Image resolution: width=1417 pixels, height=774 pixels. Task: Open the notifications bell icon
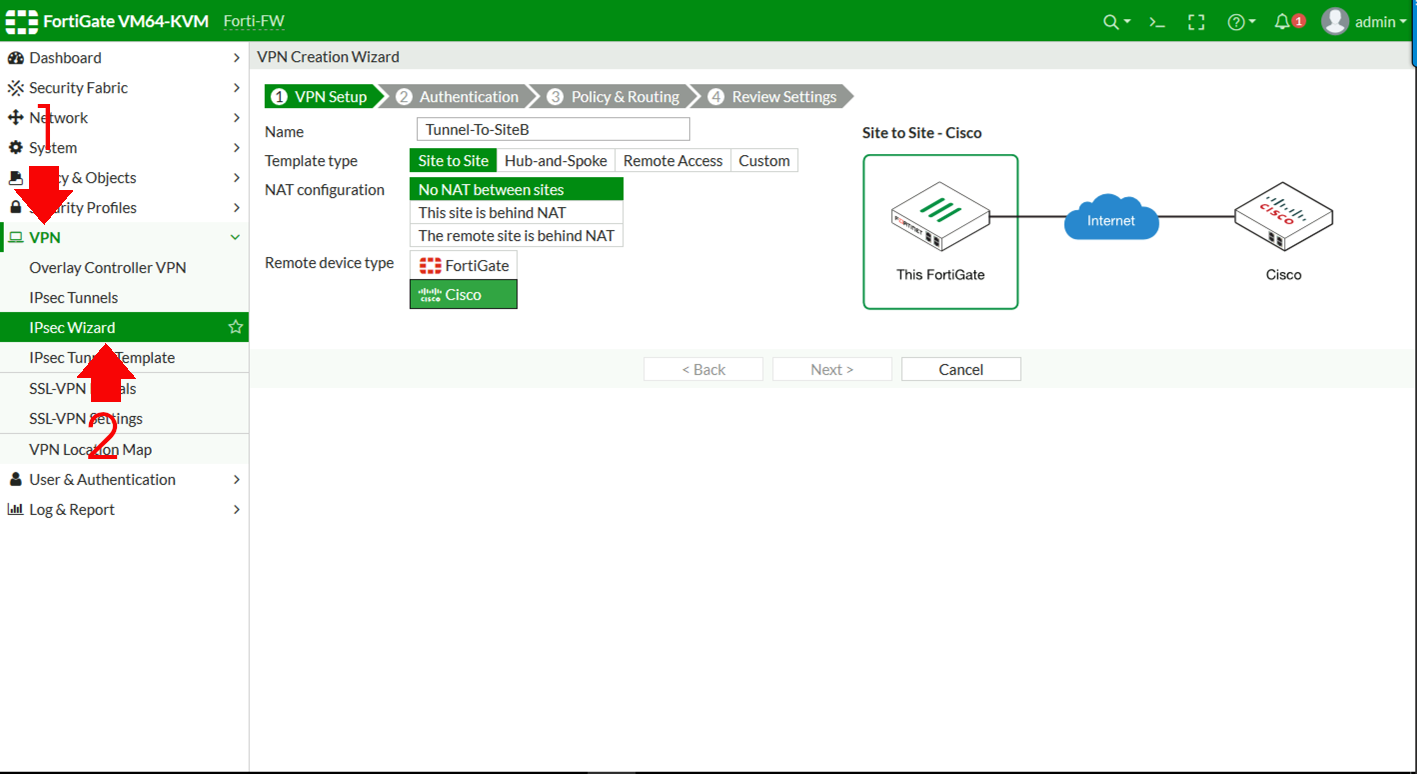[1282, 22]
